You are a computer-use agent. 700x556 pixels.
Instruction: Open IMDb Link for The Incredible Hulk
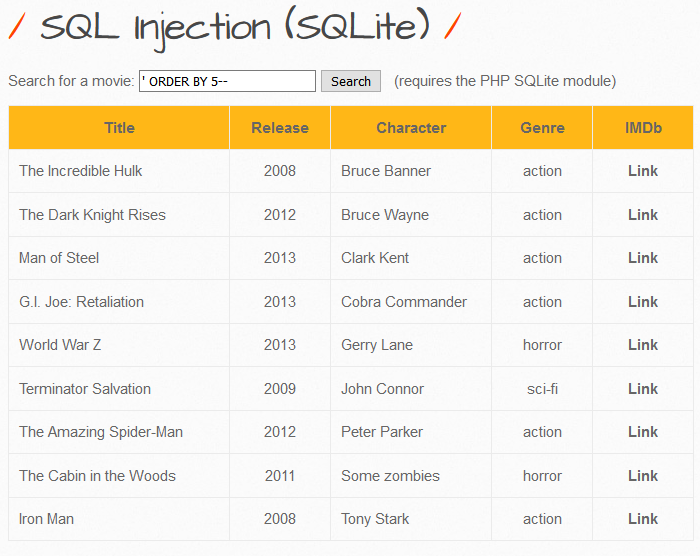[643, 171]
